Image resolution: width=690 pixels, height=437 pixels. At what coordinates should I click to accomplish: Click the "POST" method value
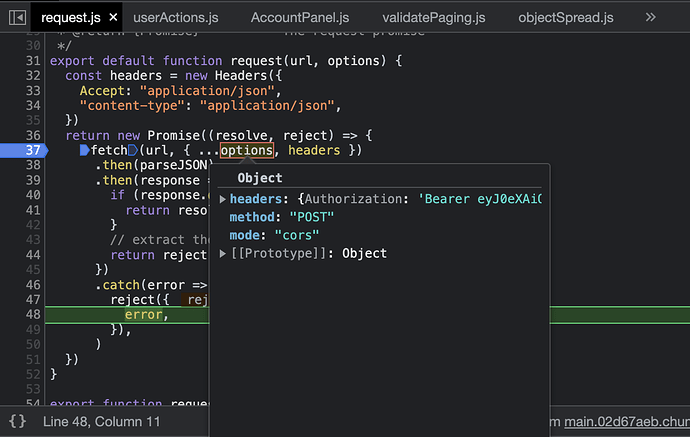click(x=312, y=217)
